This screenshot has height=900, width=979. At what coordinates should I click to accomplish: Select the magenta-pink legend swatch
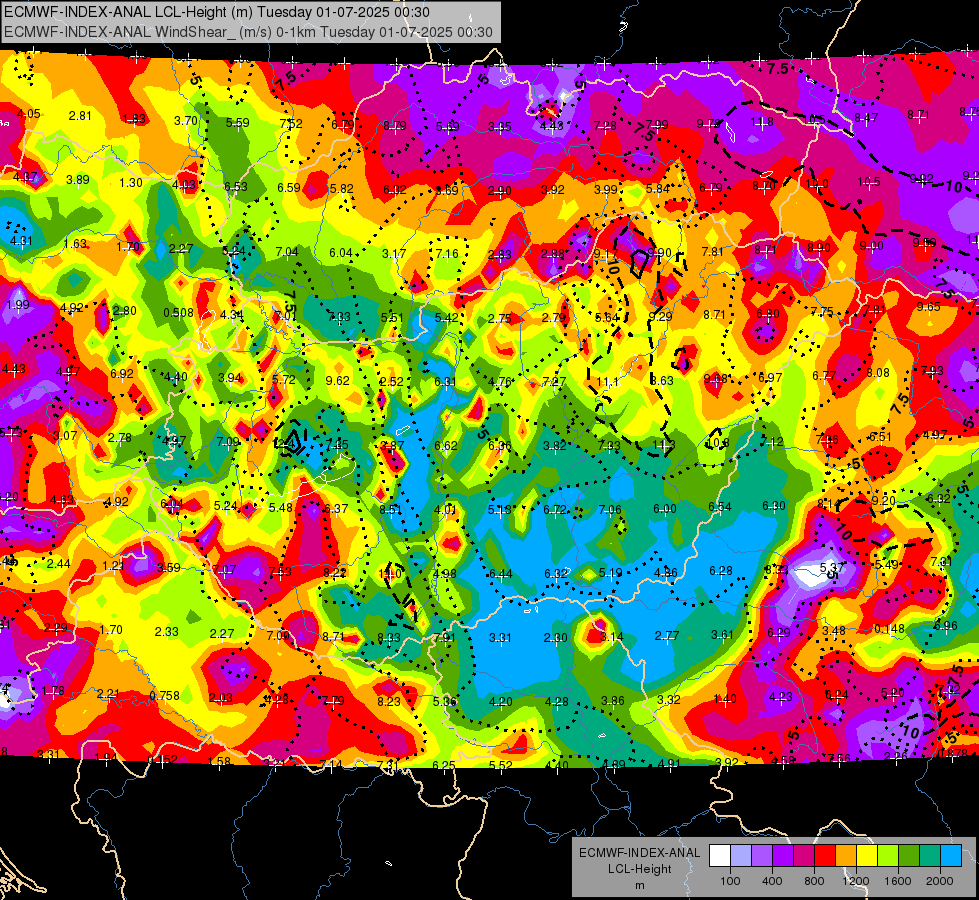(x=804, y=856)
